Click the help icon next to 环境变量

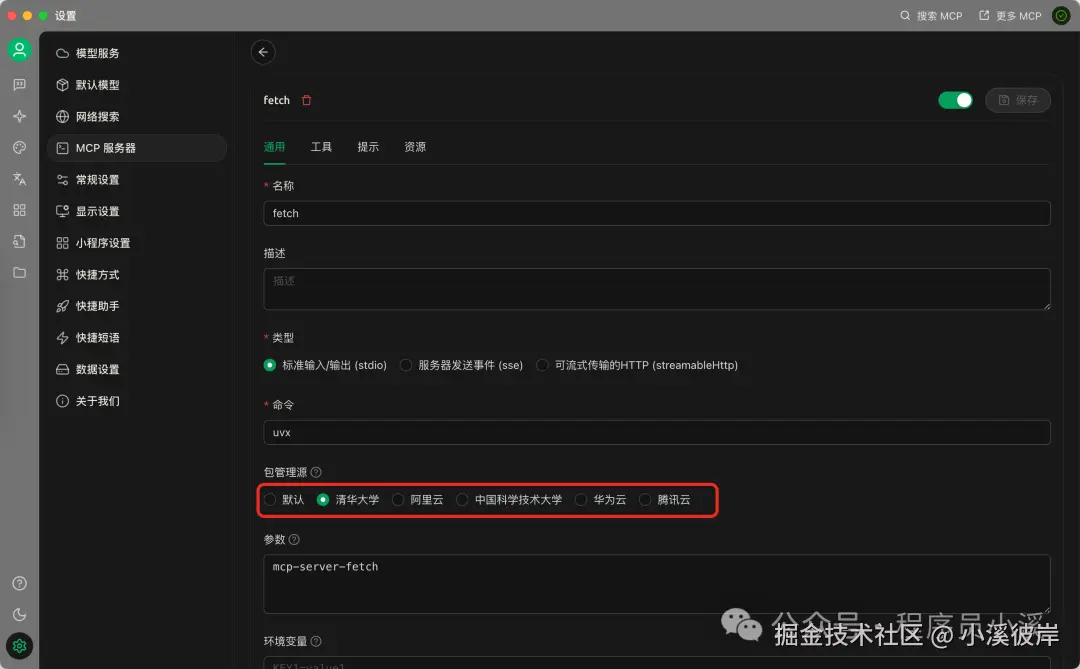click(316, 641)
